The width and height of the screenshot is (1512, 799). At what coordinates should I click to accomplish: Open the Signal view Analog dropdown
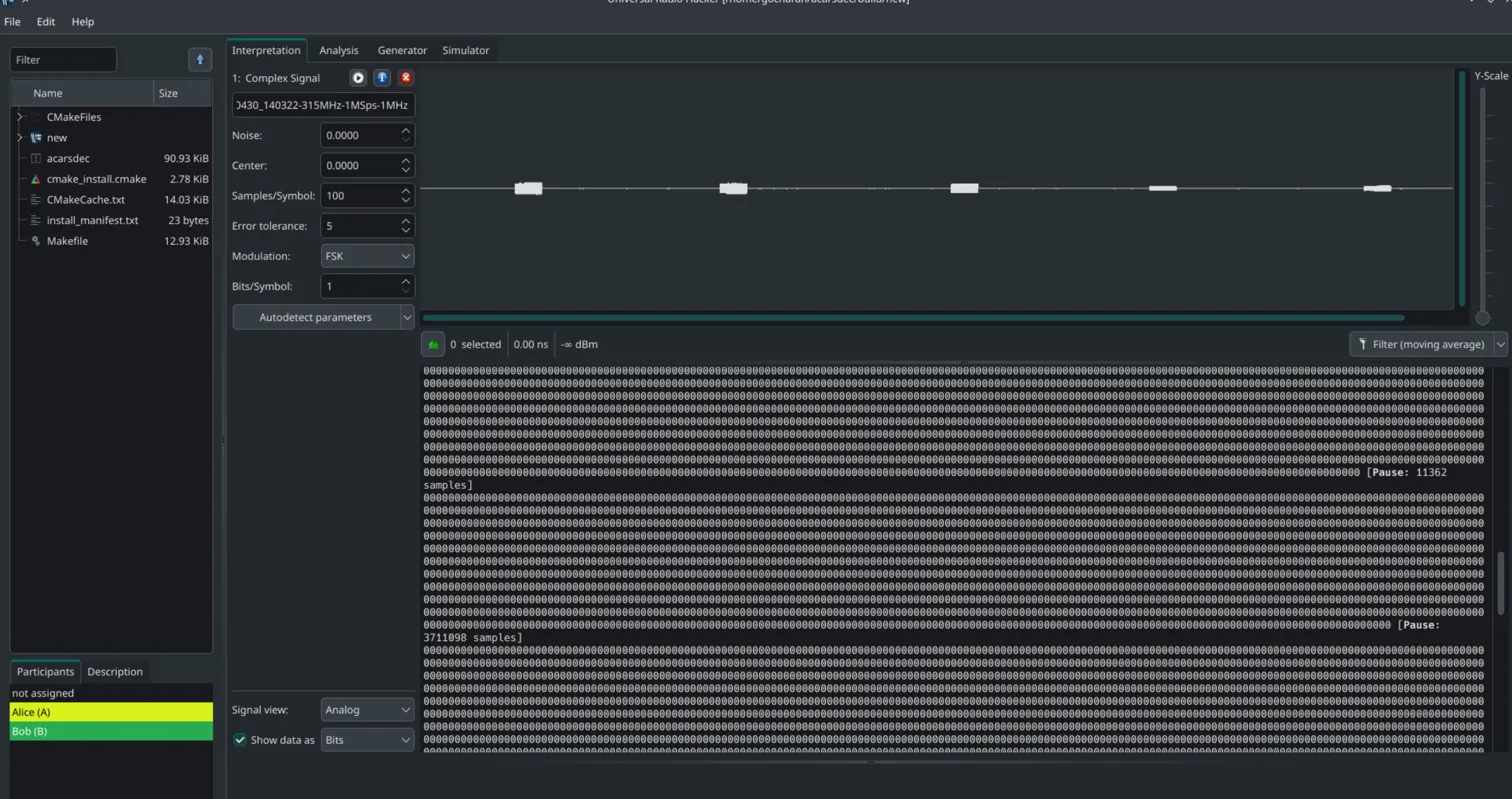367,710
